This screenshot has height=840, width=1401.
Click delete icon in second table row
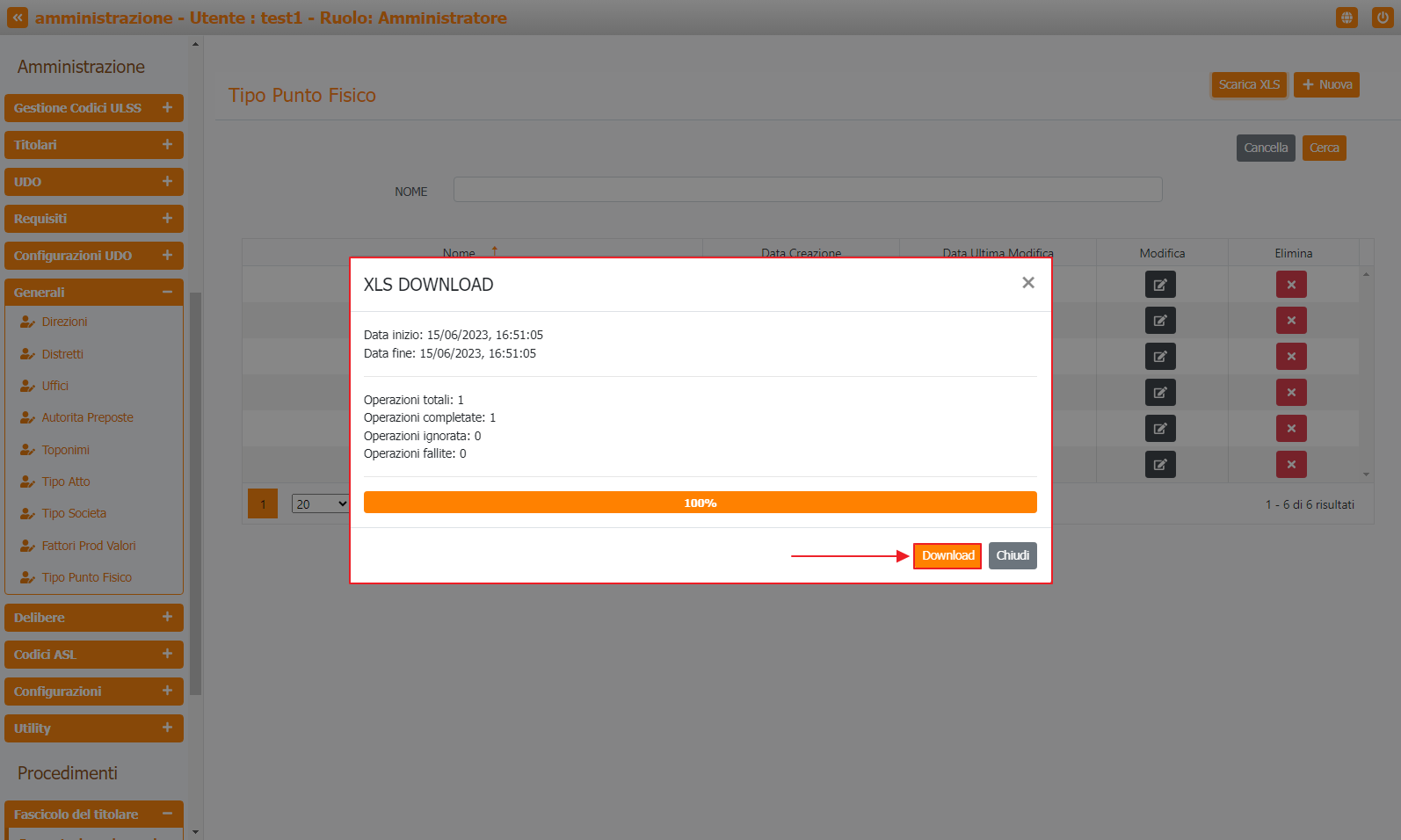point(1291,321)
